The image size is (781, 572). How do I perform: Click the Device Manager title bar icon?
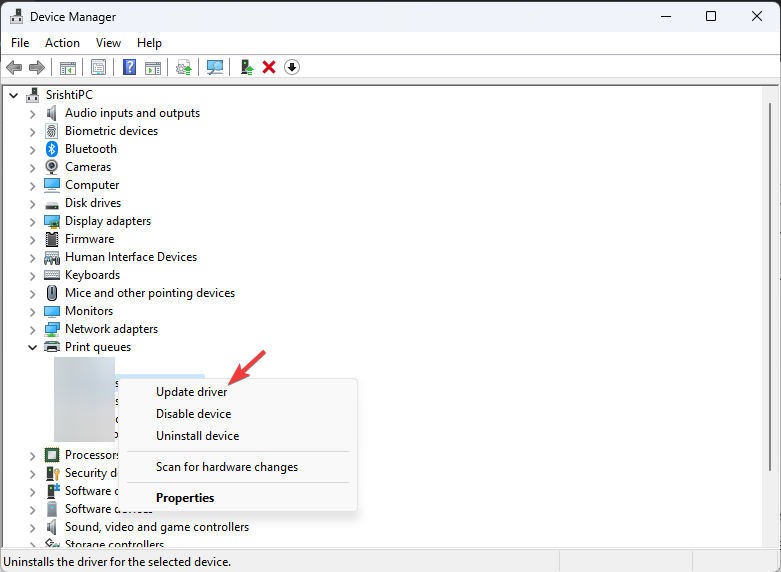16,17
